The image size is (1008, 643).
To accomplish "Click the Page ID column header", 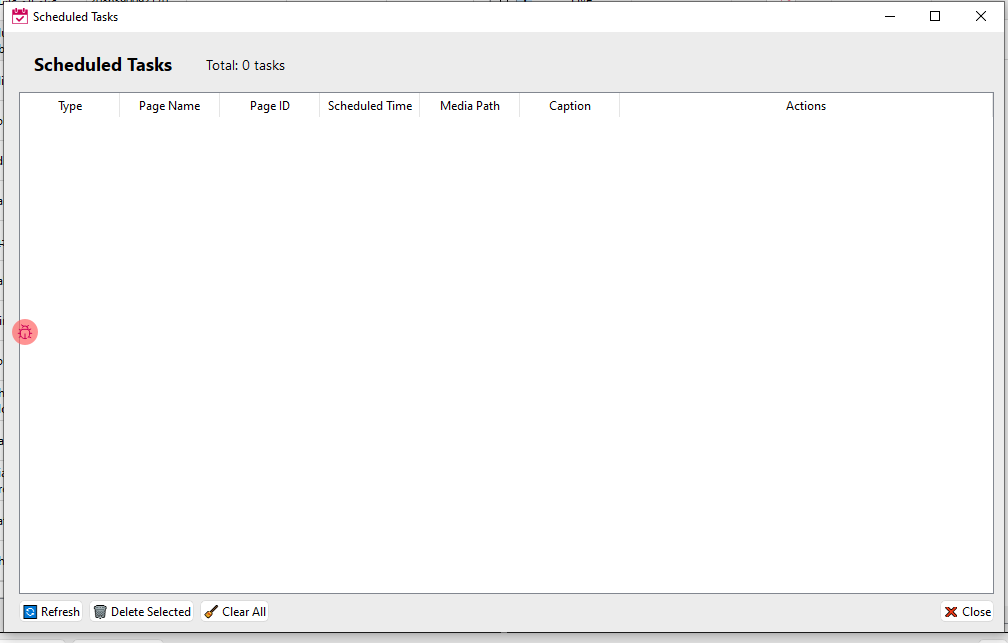I will (x=269, y=105).
